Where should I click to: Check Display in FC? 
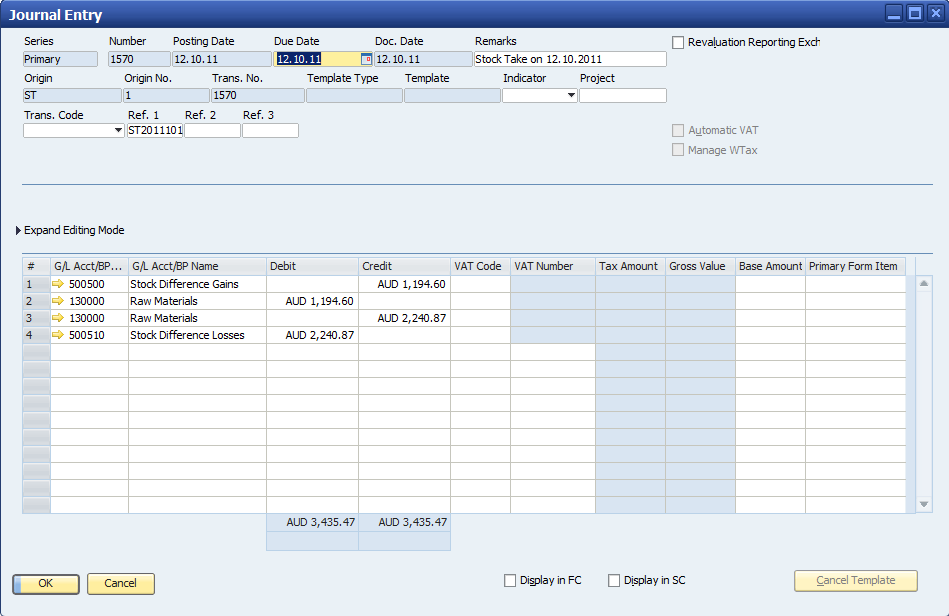[x=510, y=579]
